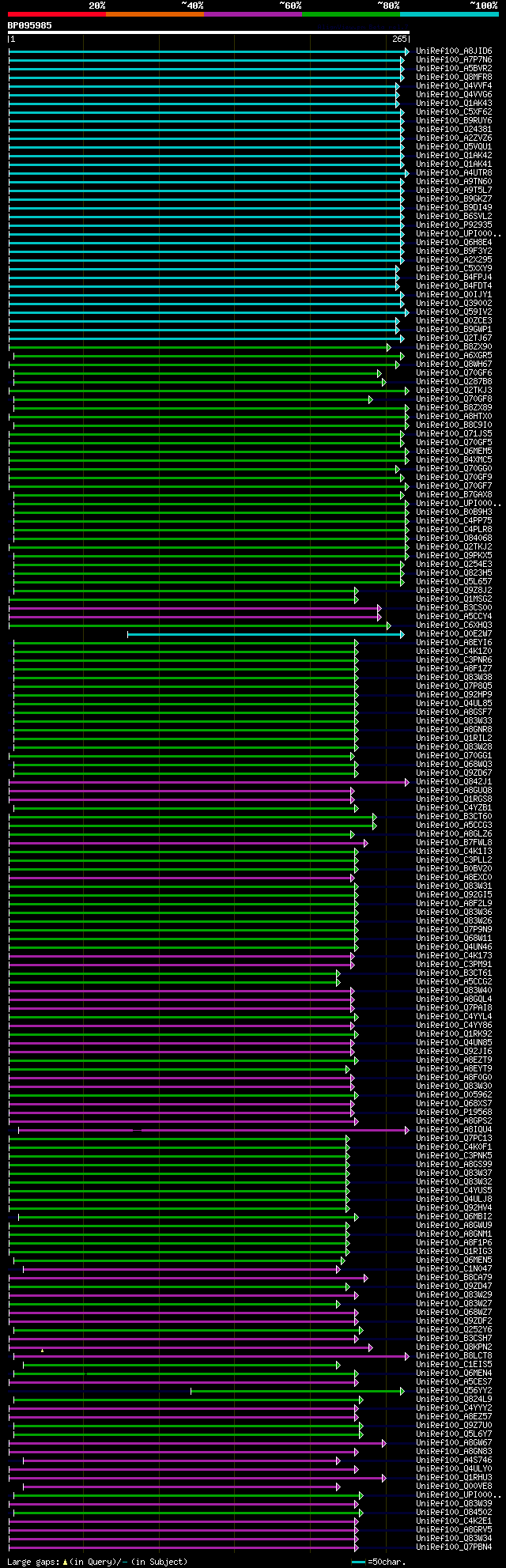Click label UniRef100_Q84502
The width and height of the screenshot is (506, 1568).
coord(454,1513)
